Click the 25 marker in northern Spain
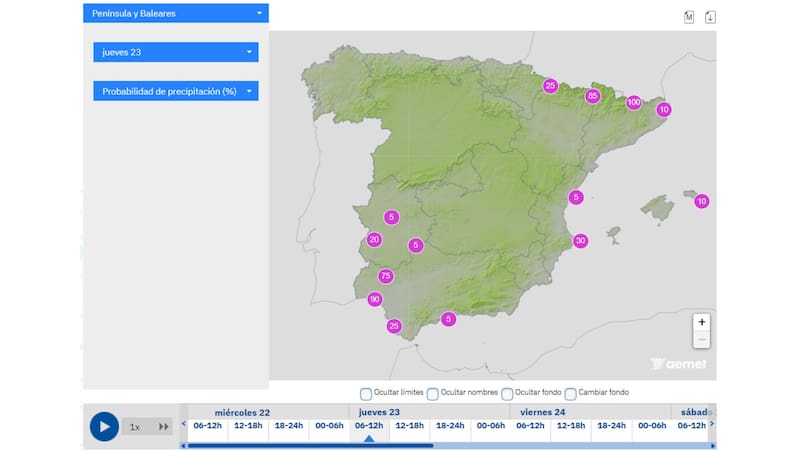Viewport: 800px width, 450px height. click(x=550, y=86)
